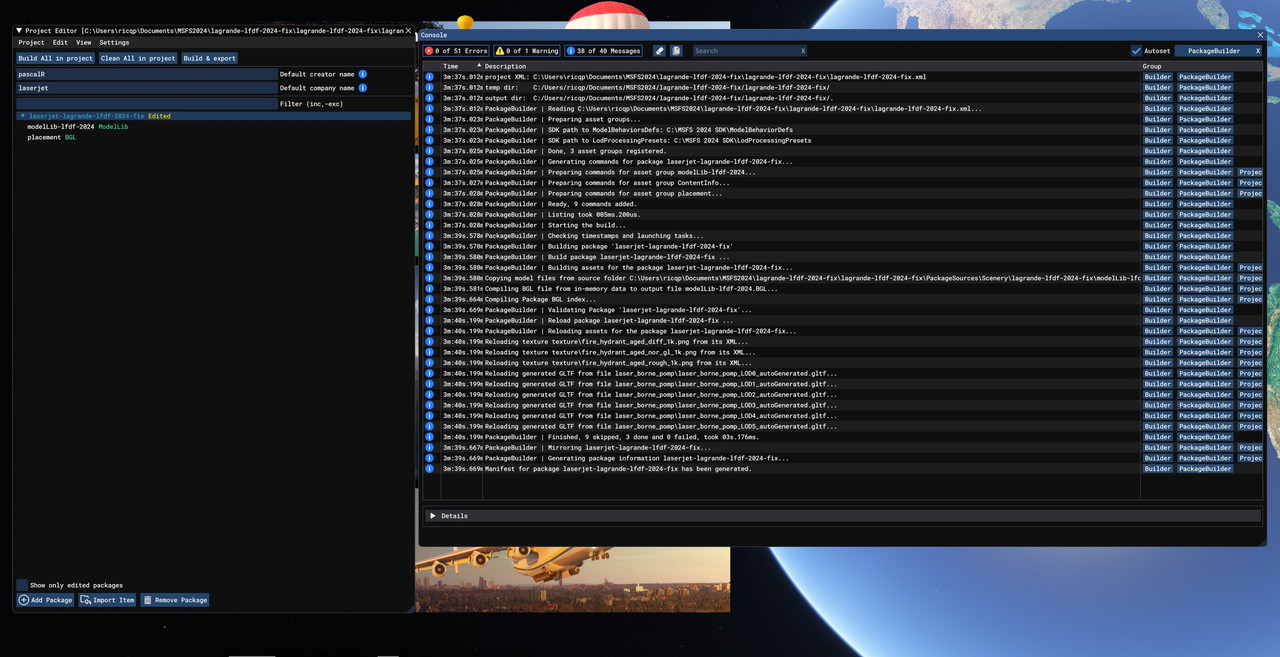Check 'Show only edited packages' box

22,585
